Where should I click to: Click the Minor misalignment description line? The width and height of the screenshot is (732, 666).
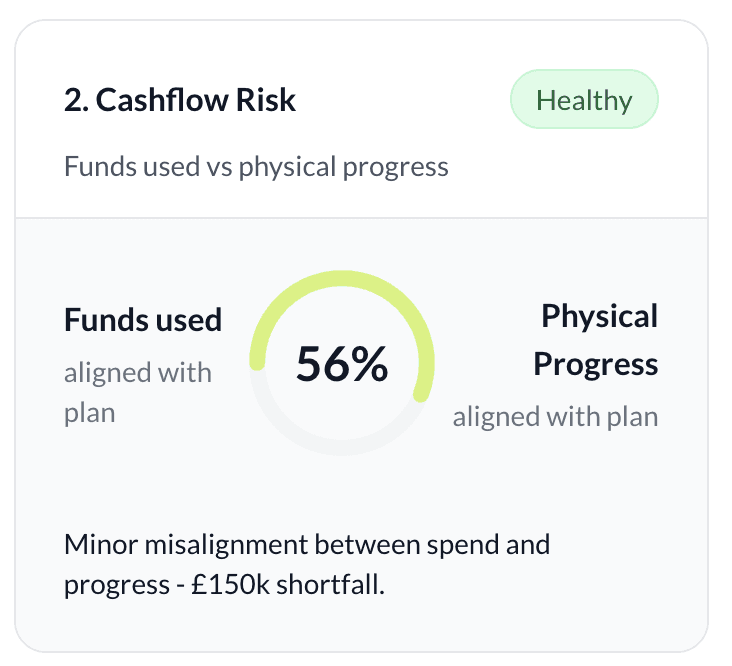[x=307, y=544]
